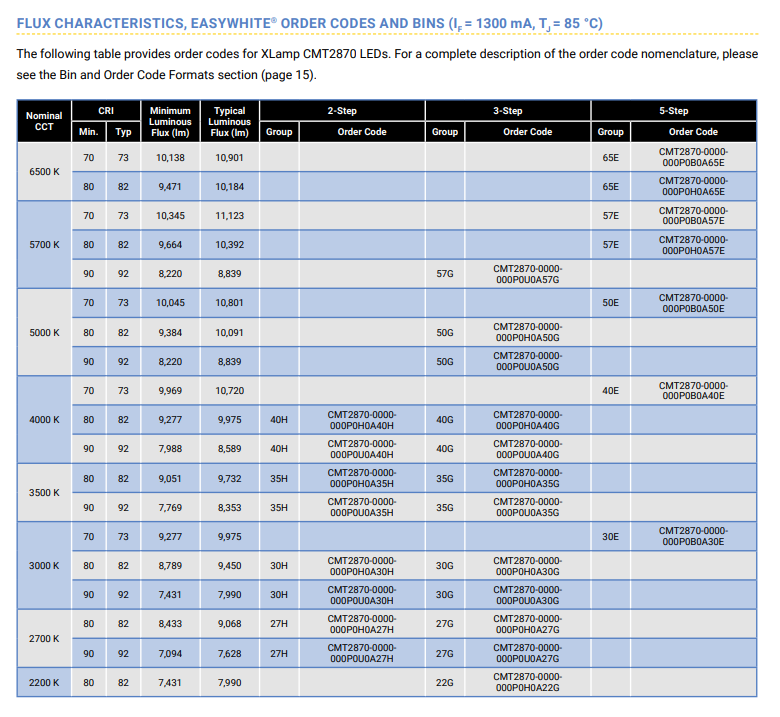The image size is (780, 717).
Task: Select minimum flux value 8,789
Action: [170, 566]
